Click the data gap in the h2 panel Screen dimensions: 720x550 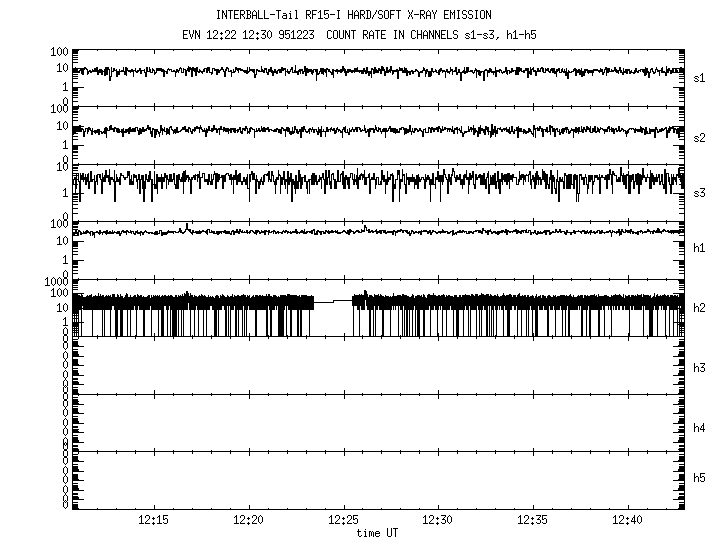tap(333, 315)
